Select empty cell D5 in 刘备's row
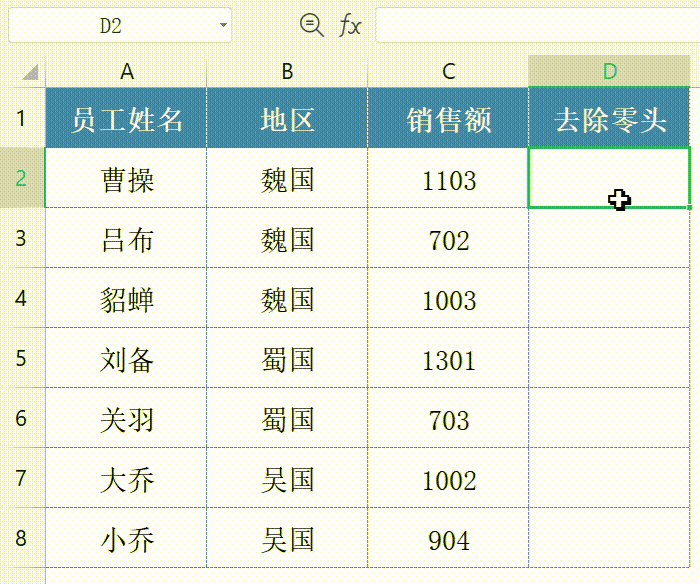Image resolution: width=700 pixels, height=584 pixels. tap(609, 358)
